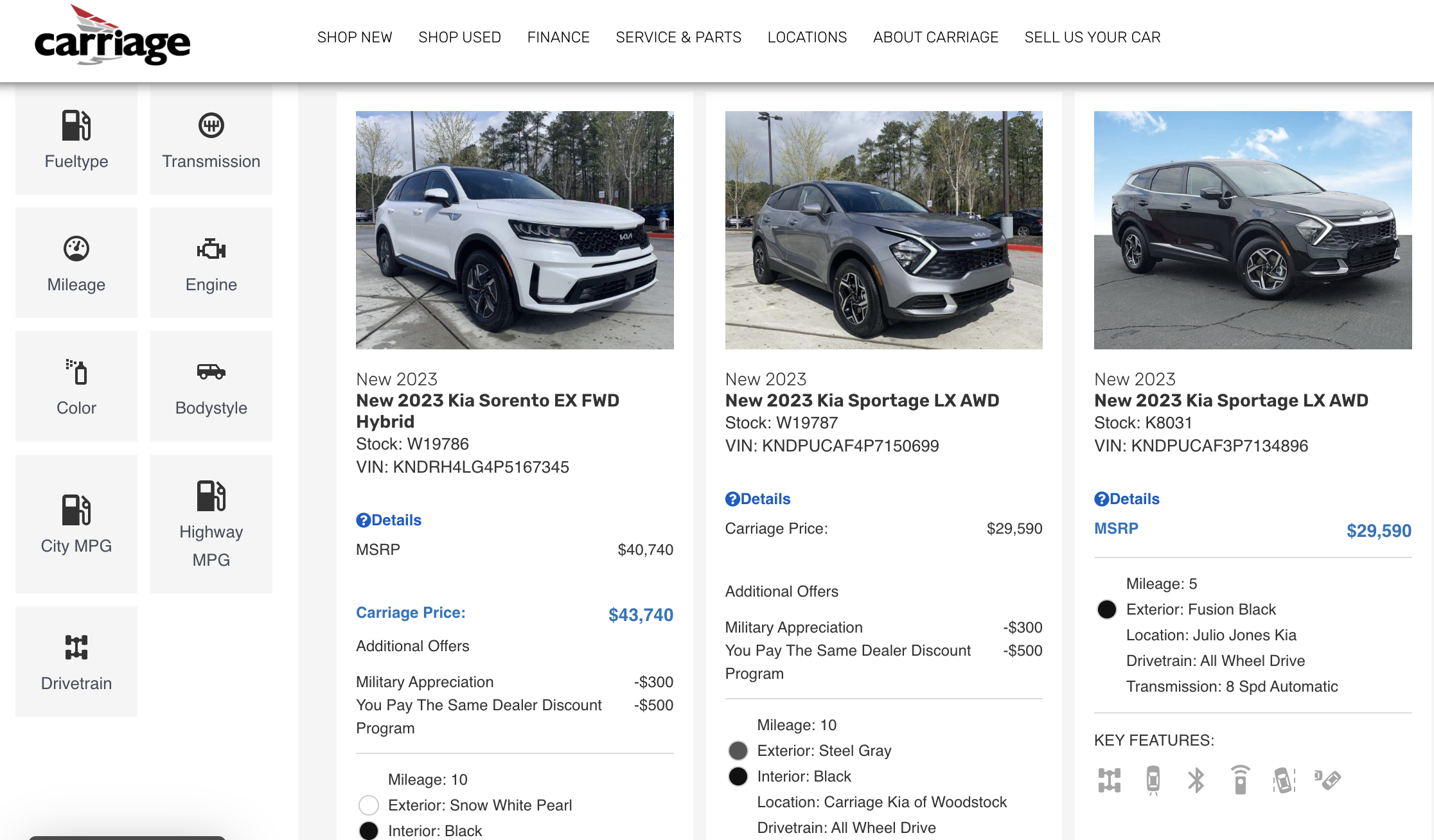The image size is (1434, 840).
Task: View the black Kia Sportage photo
Action: tap(1253, 230)
